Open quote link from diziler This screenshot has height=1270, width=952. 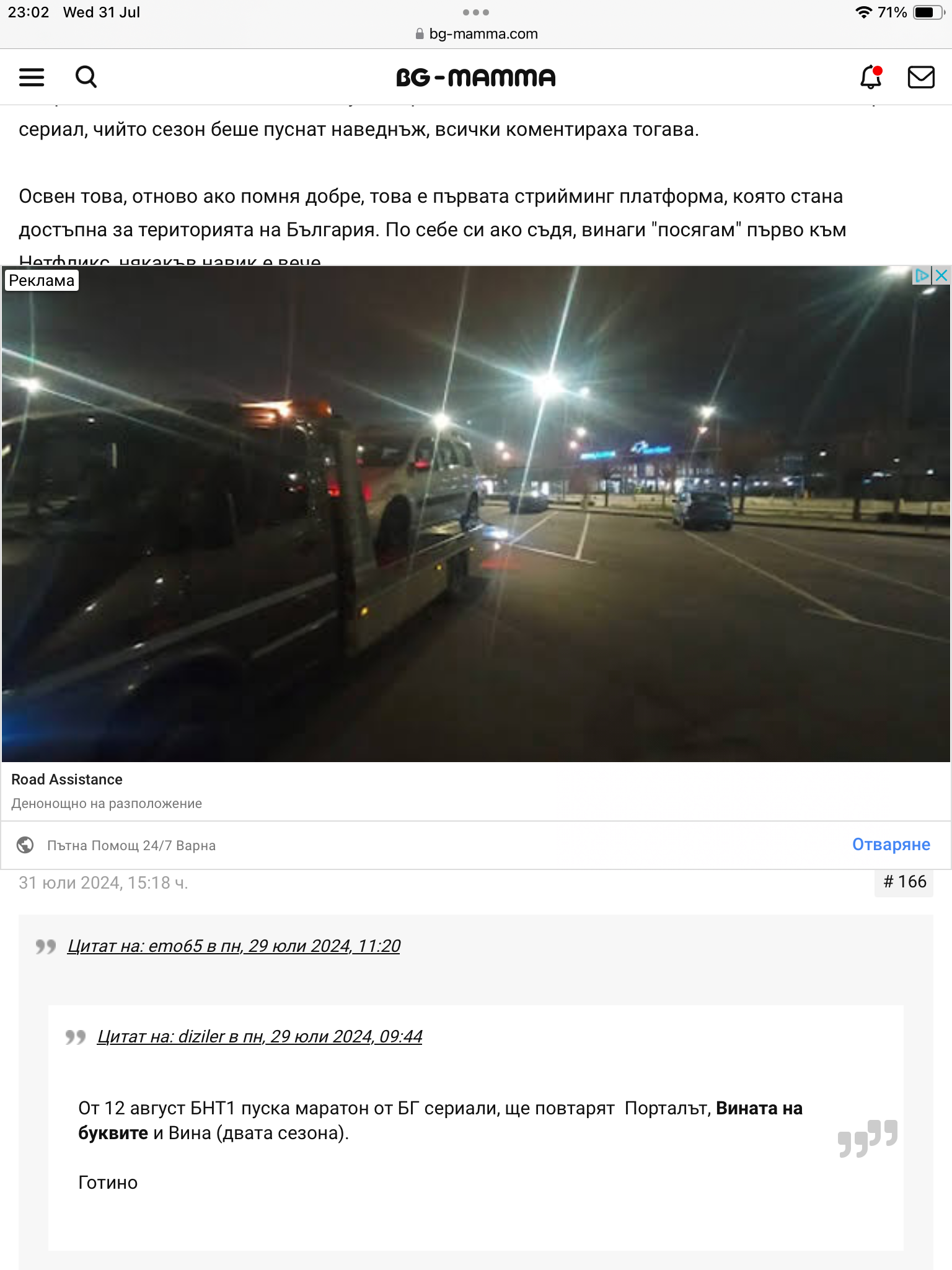coord(260,1037)
